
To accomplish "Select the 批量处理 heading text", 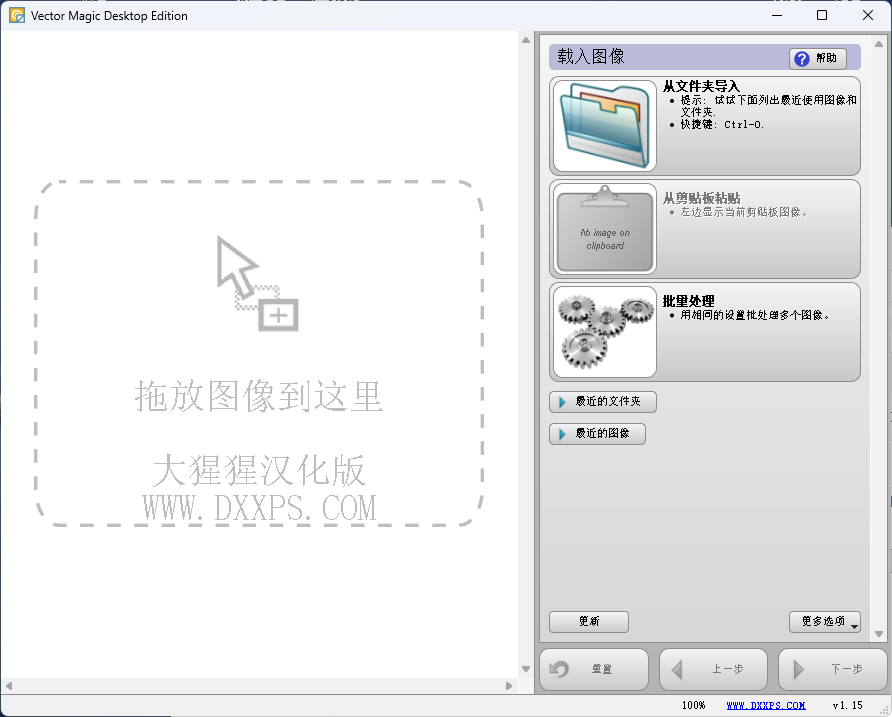I will (688, 301).
